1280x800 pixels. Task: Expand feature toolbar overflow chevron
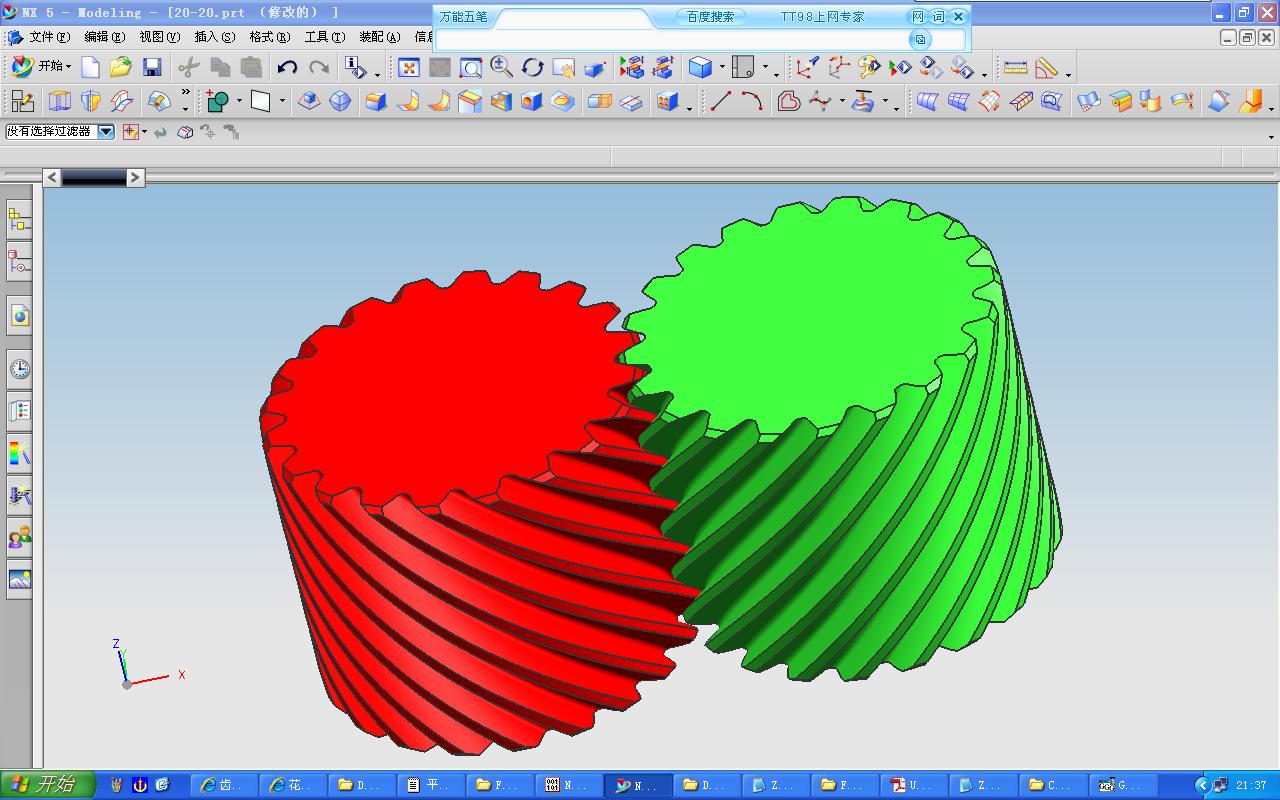tap(186, 93)
